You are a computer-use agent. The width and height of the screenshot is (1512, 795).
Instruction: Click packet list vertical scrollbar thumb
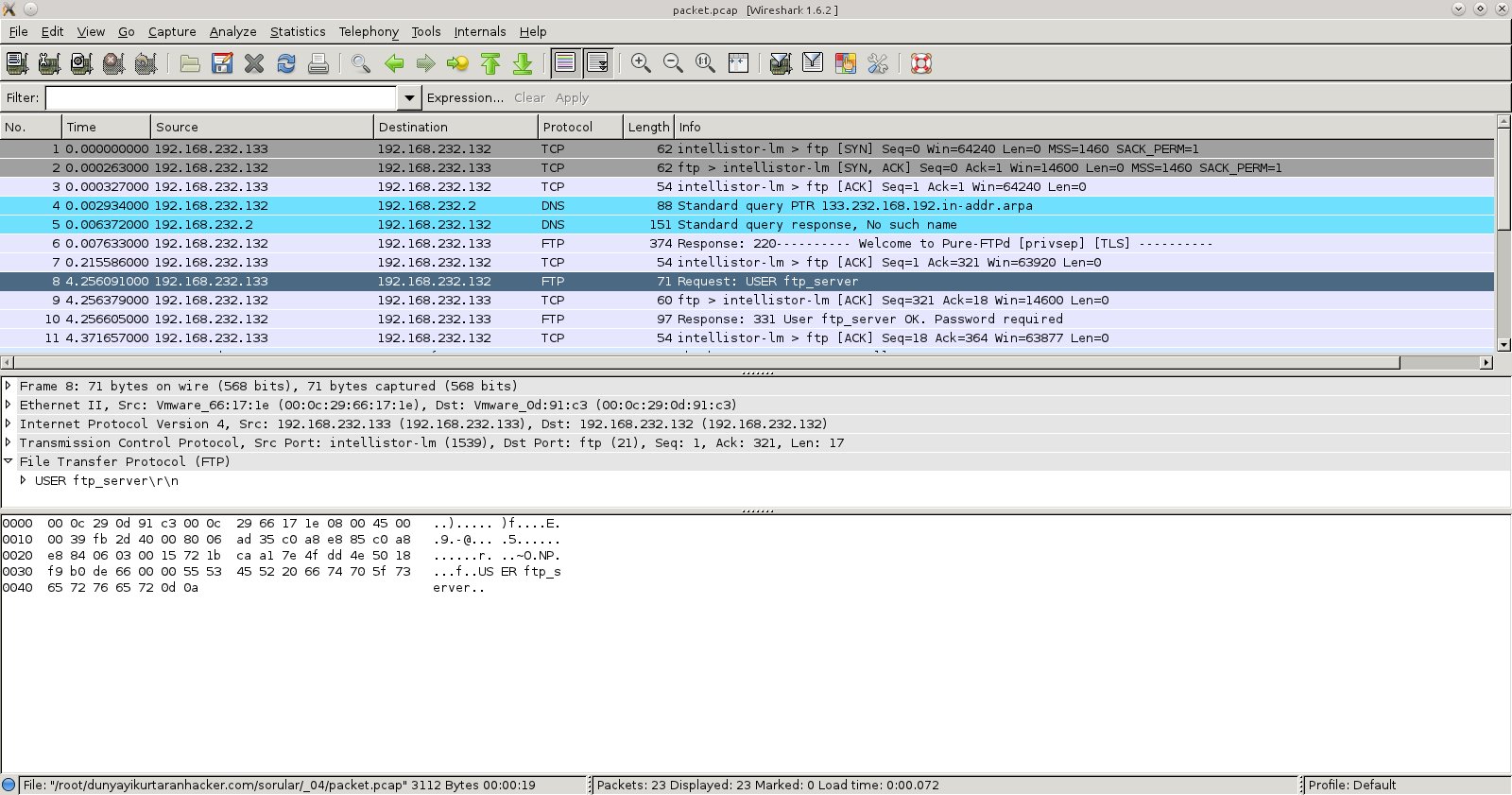click(1504, 179)
